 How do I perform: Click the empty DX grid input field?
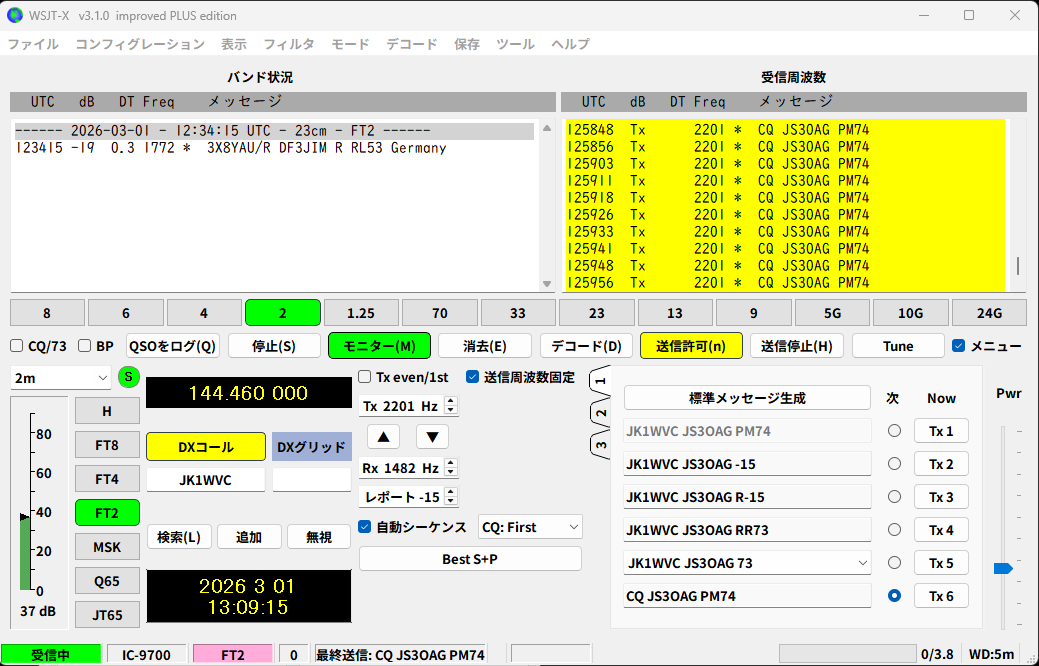(x=311, y=480)
